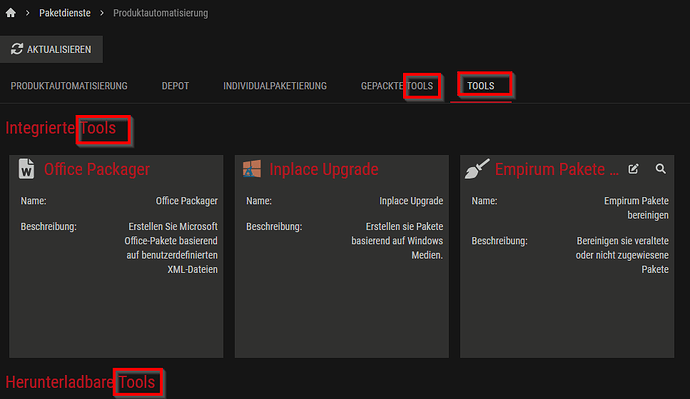Click the broom icon for Empirum Pakete

tap(477, 169)
